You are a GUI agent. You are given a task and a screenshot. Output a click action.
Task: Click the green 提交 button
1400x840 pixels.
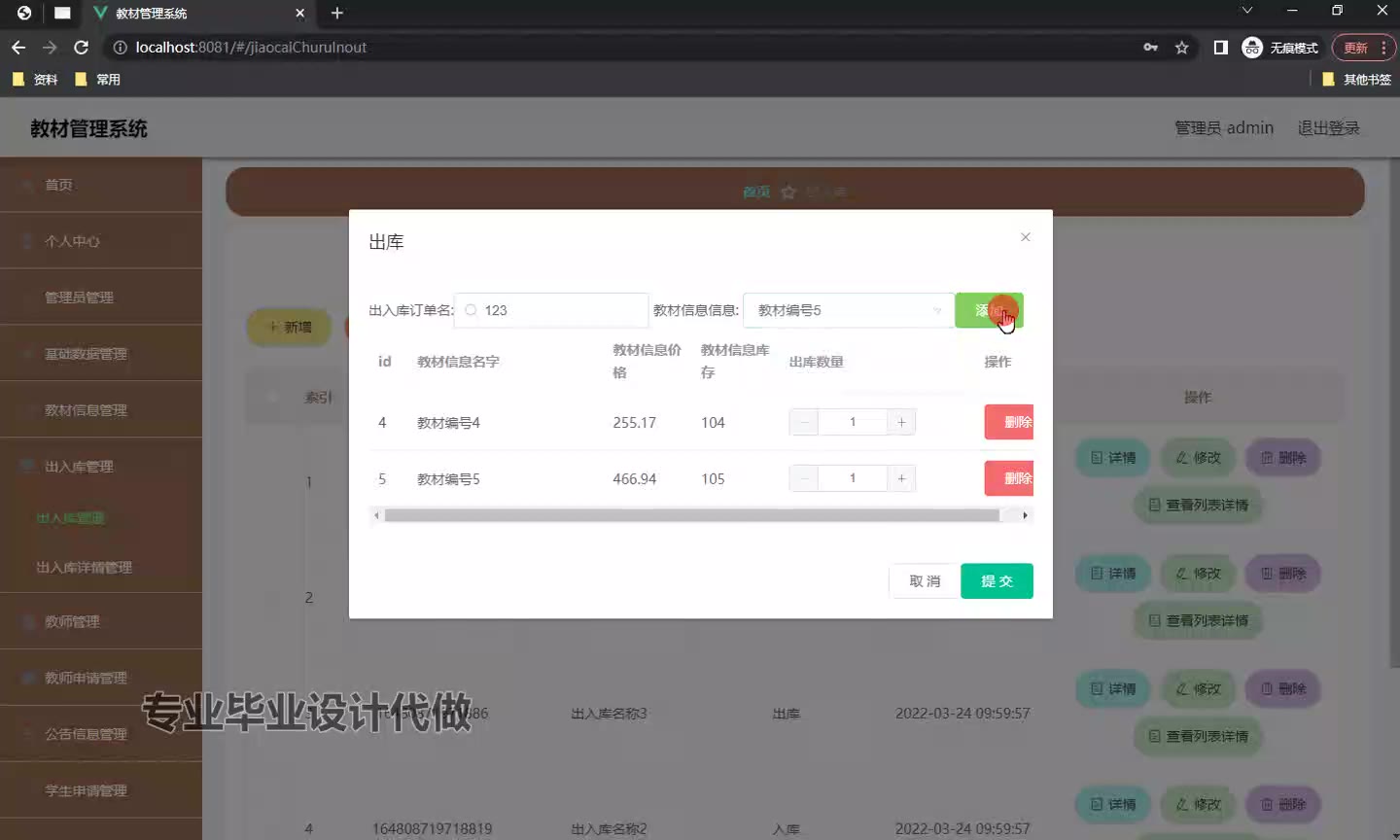997,581
